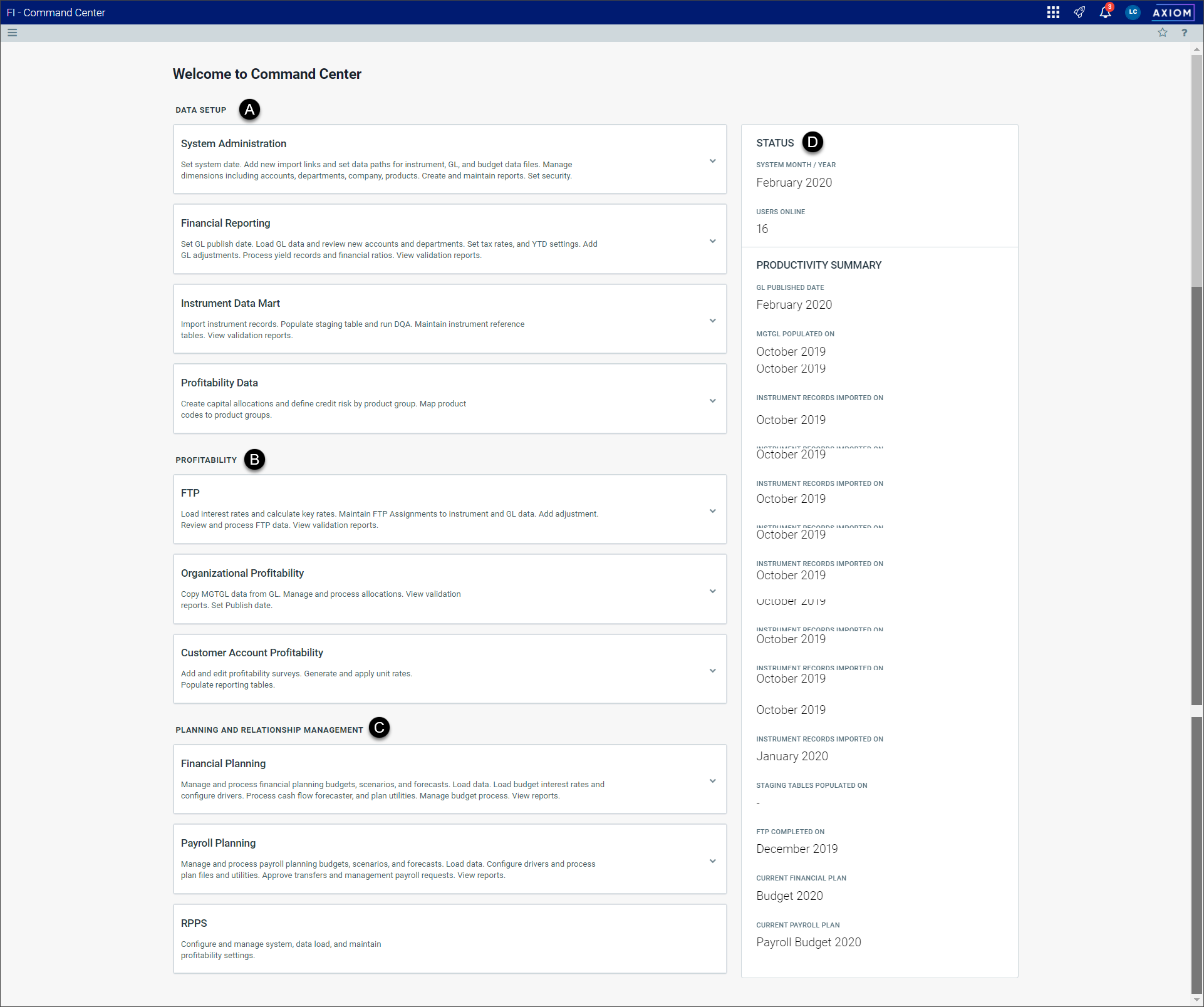1204x1007 pixels.
Task: Open the hamburger navigation menu
Action: pyautogui.click(x=12, y=33)
